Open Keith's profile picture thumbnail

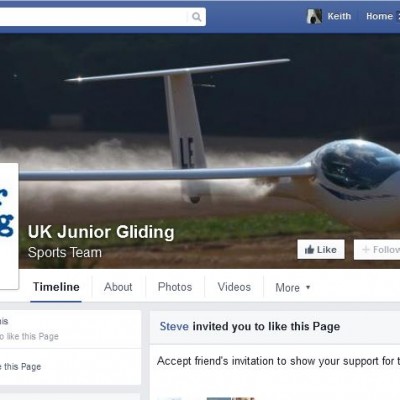coord(314,16)
